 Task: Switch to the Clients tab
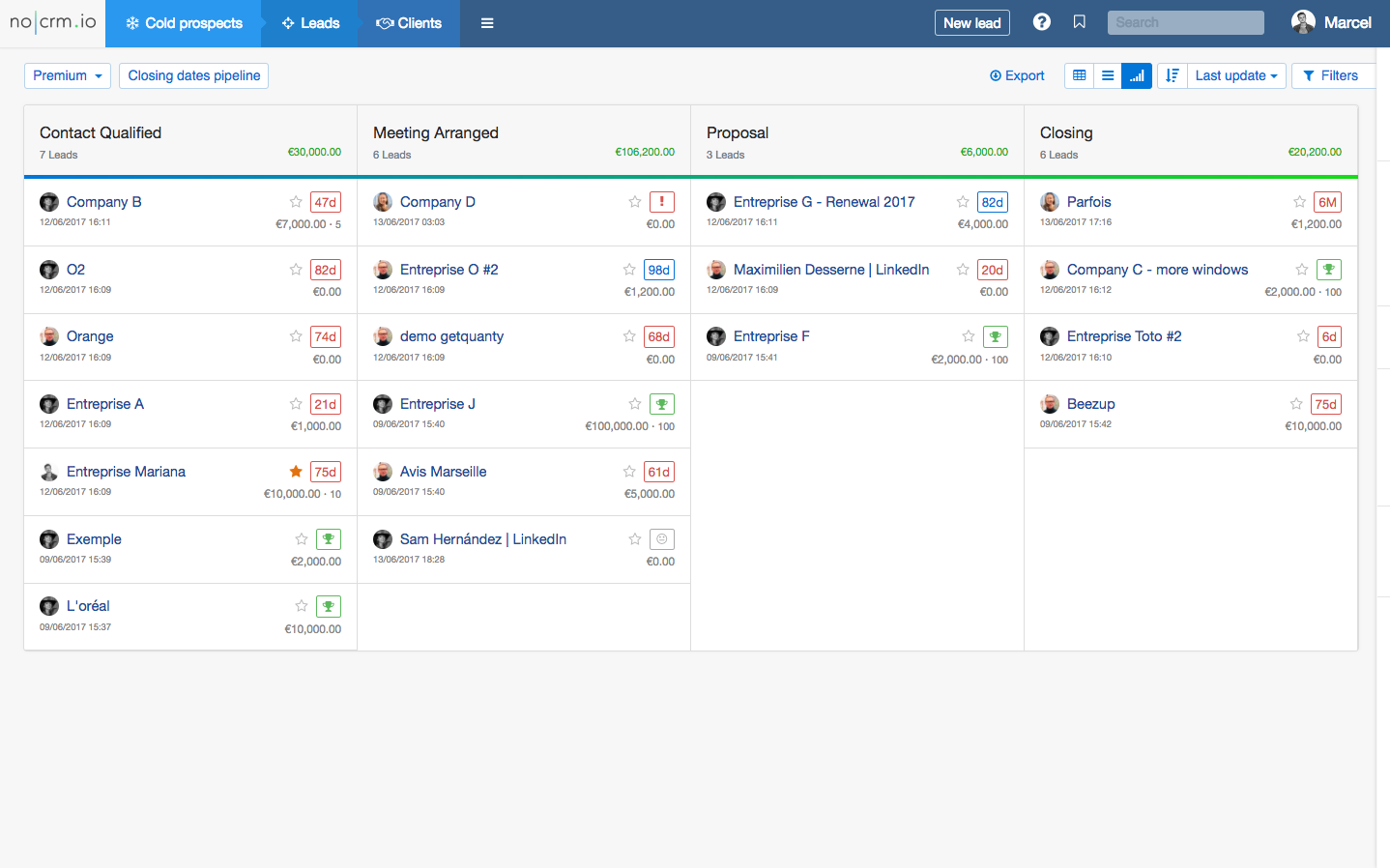(x=409, y=23)
